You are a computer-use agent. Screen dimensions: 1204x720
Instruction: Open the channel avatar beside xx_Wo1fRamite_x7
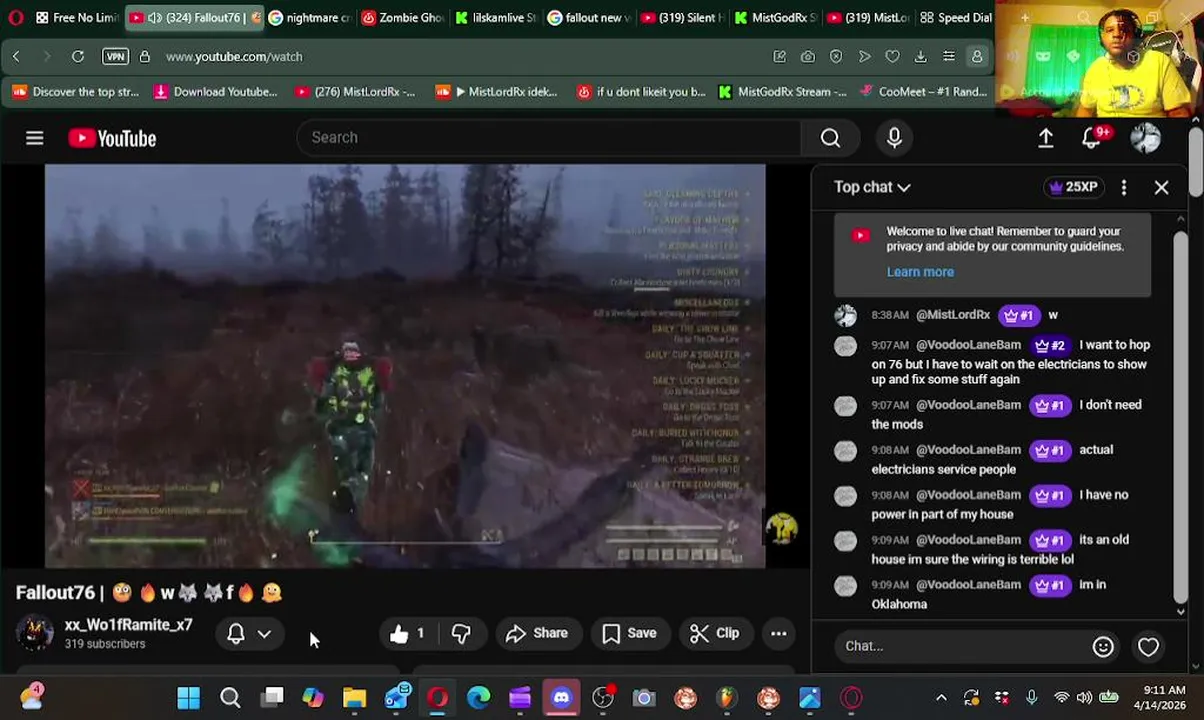(x=35, y=633)
